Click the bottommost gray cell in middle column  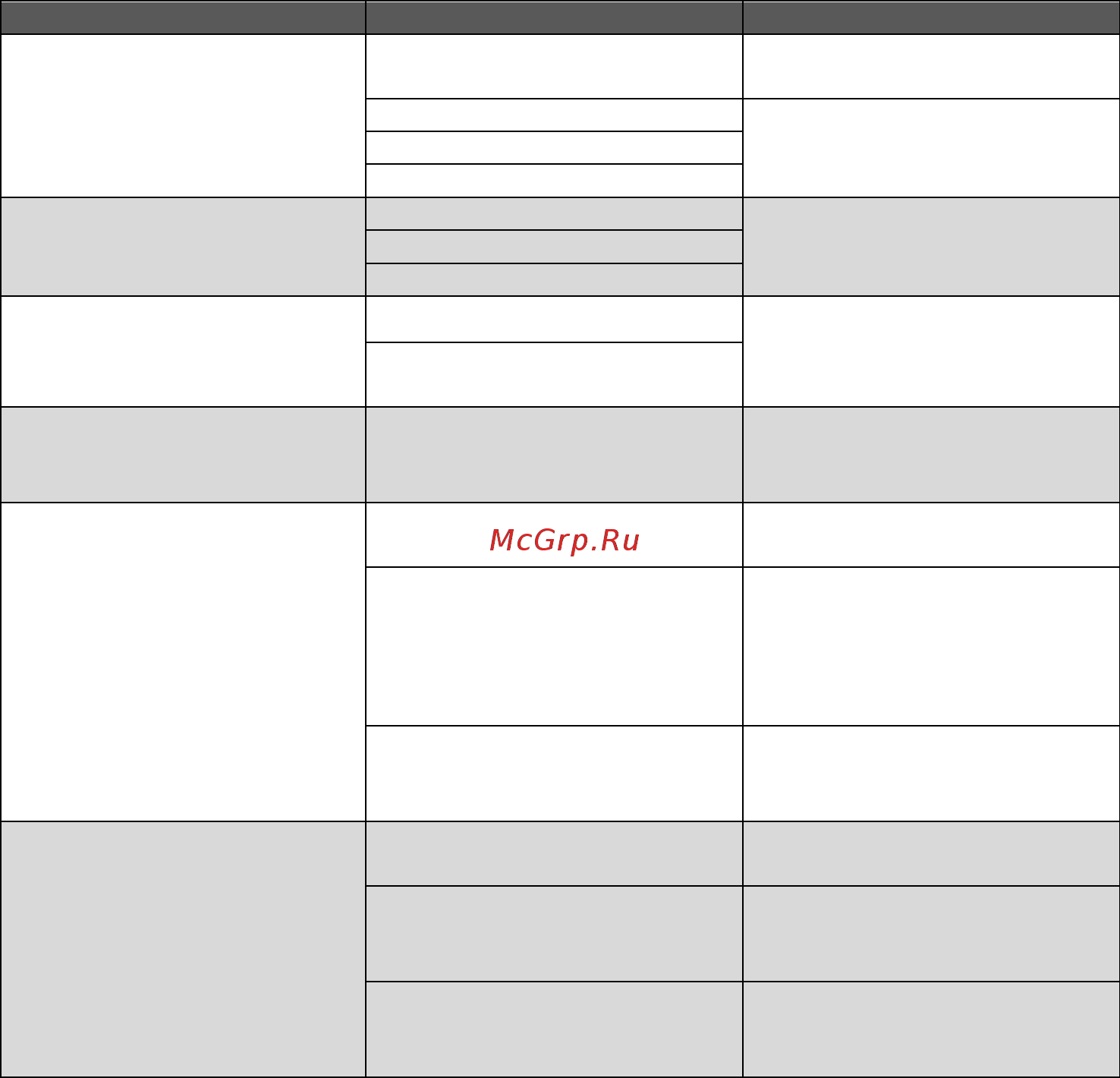554,1029
